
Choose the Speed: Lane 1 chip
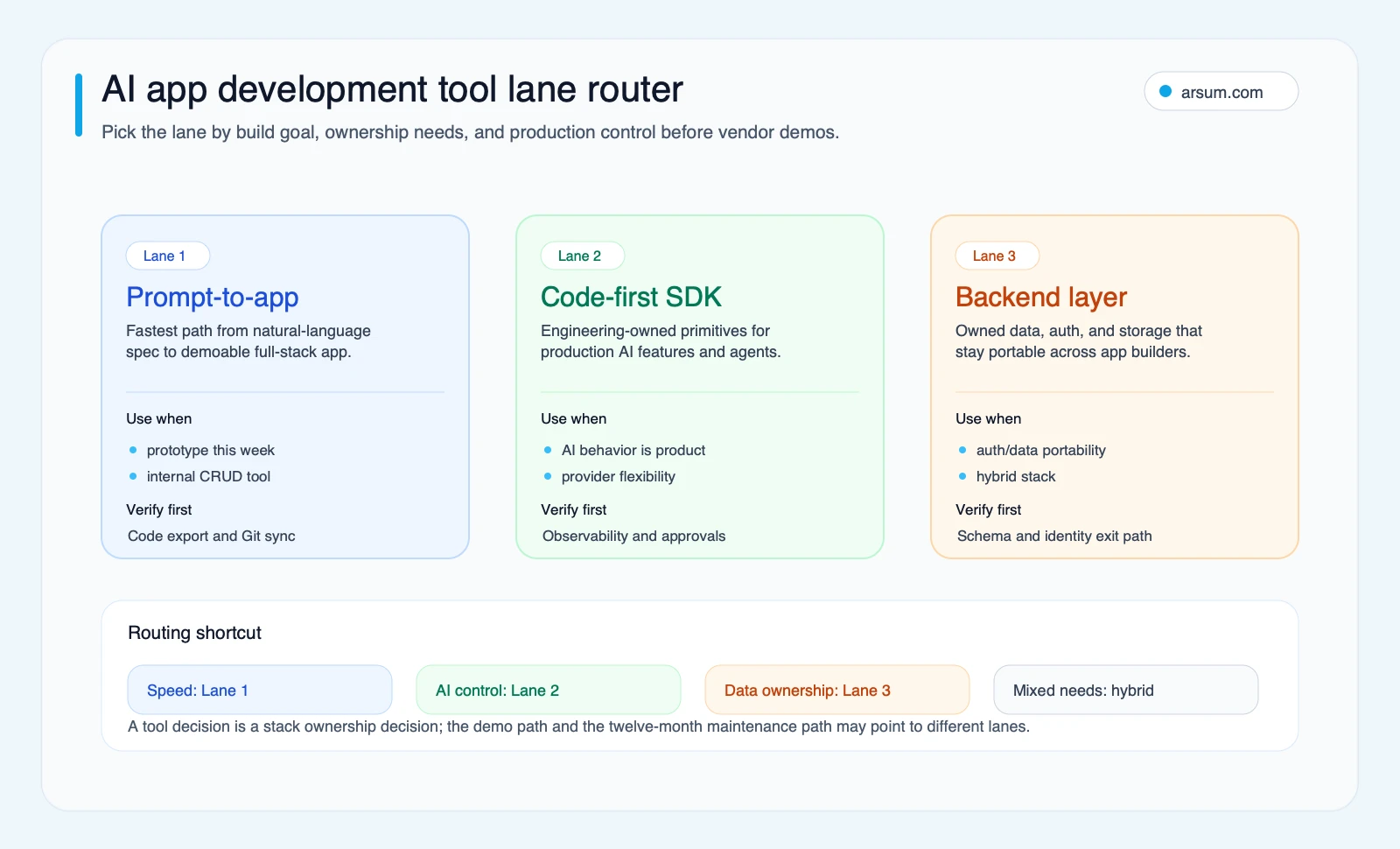[260, 690]
